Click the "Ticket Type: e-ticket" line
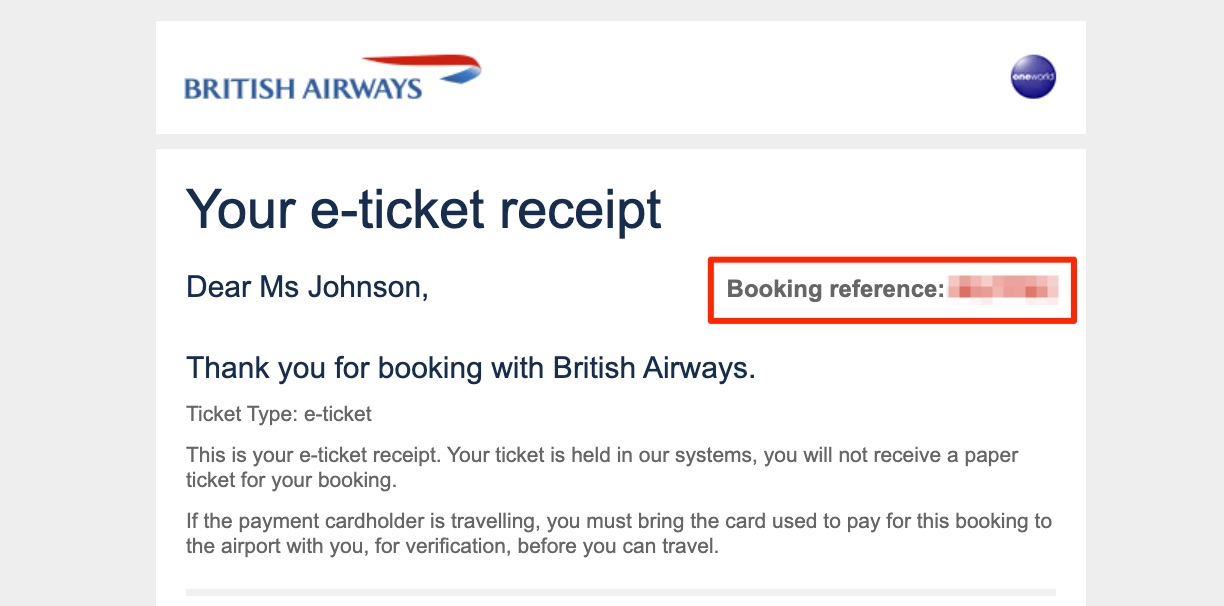Screen dimensions: 1224x606 tap(279, 414)
